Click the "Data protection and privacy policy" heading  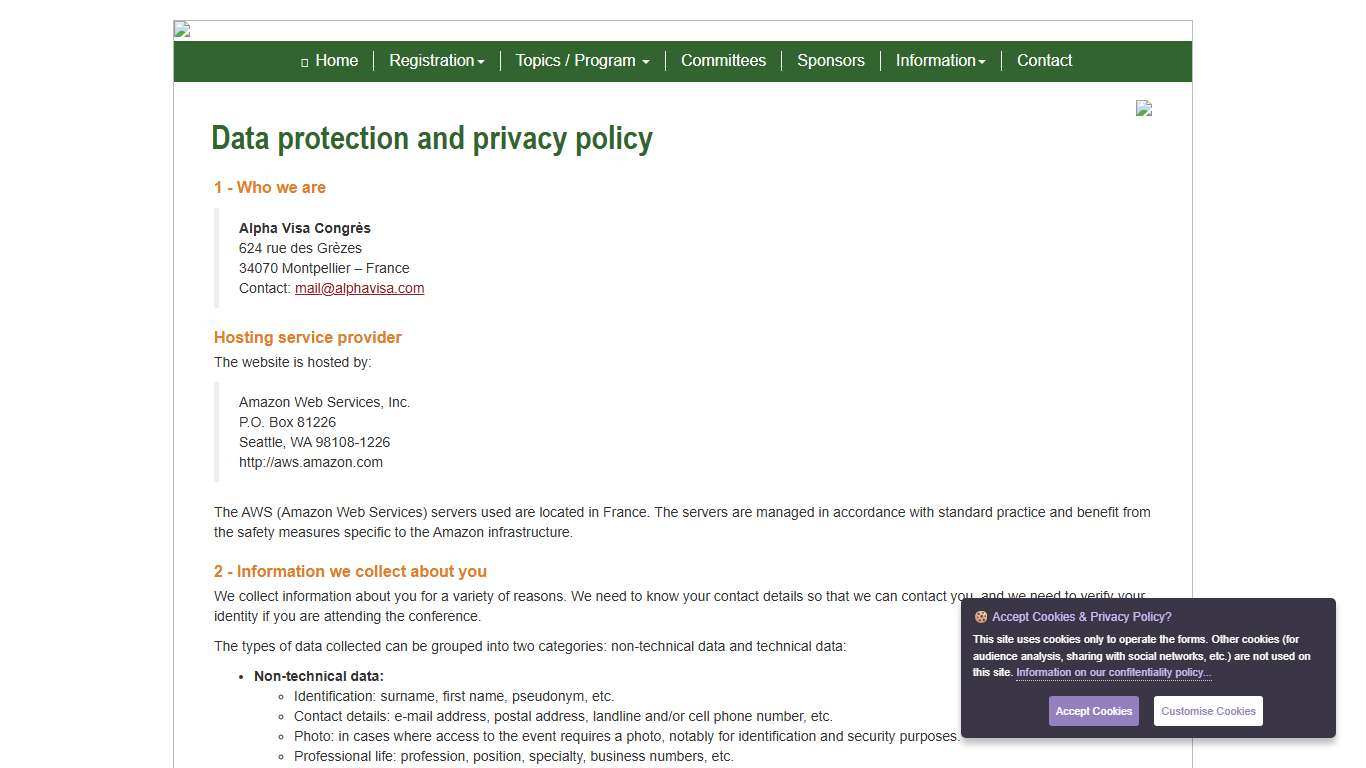[x=432, y=138]
